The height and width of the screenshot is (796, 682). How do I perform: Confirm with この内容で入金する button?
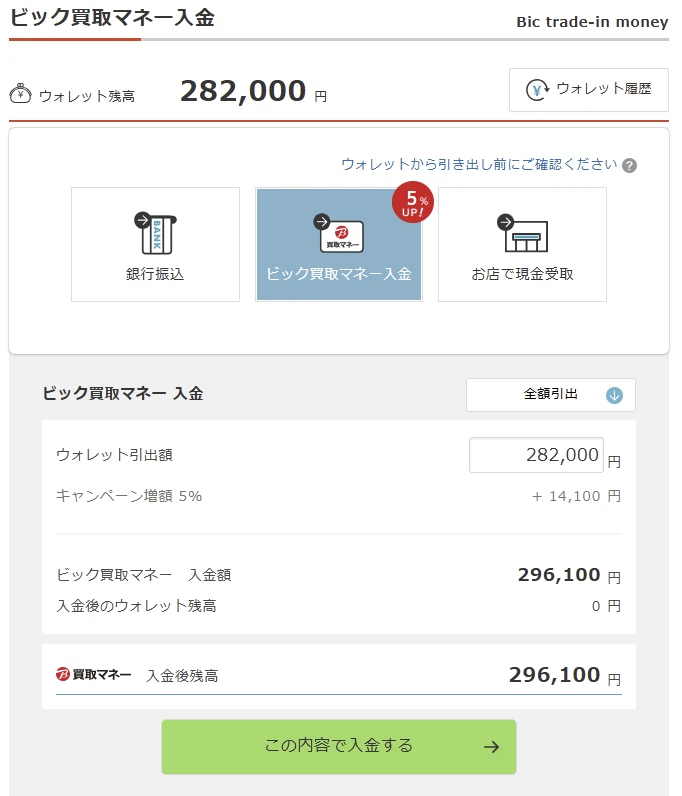[339, 746]
